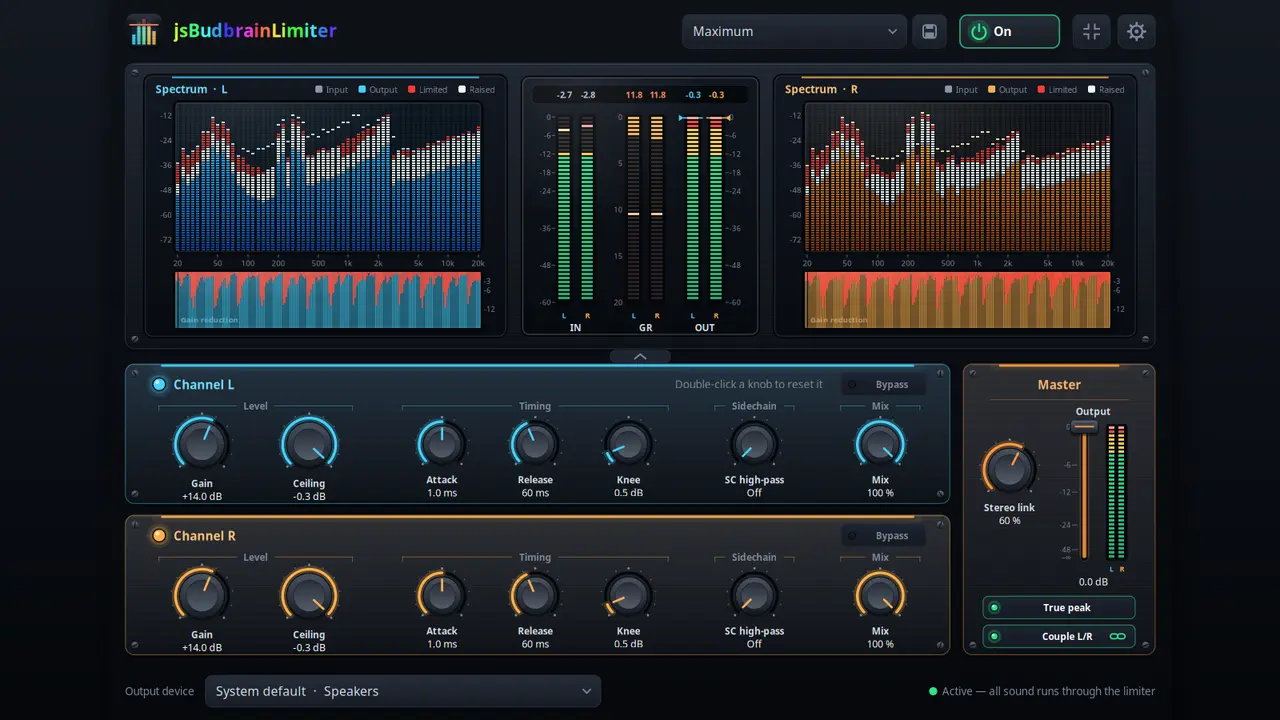Toggle the Output legend in Spectrum L
This screenshot has width=1280, height=720.
click(x=378, y=90)
